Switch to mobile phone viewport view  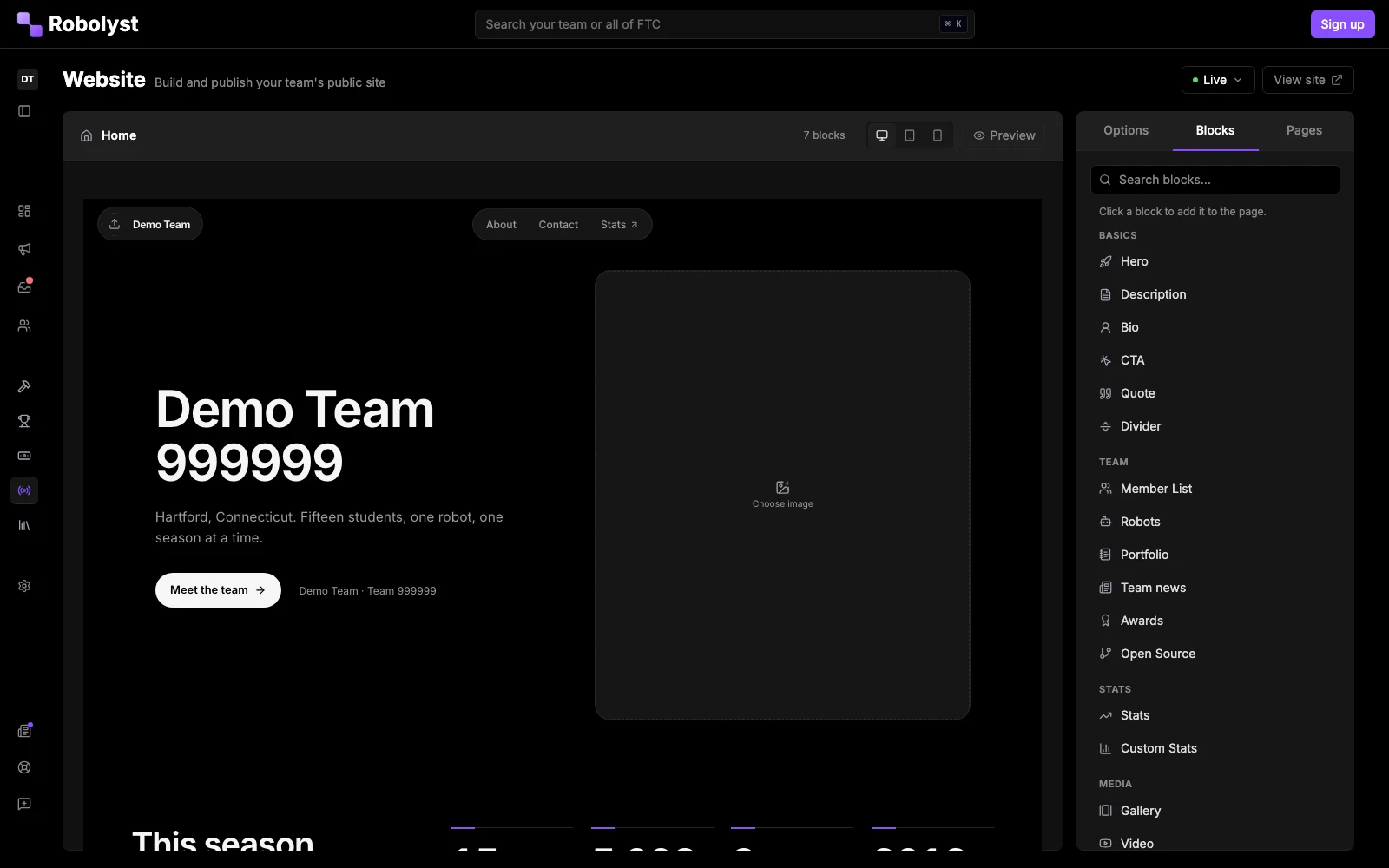click(x=938, y=135)
